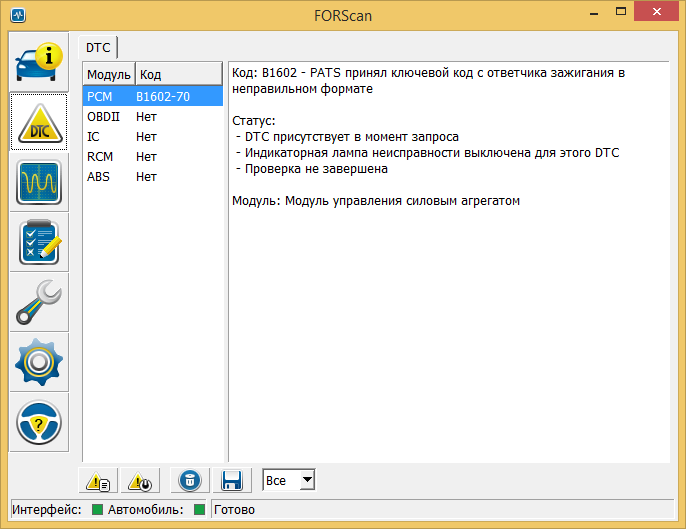Screen dimensions: 686x529
Task: Open the tests checklist section
Action: [39, 242]
